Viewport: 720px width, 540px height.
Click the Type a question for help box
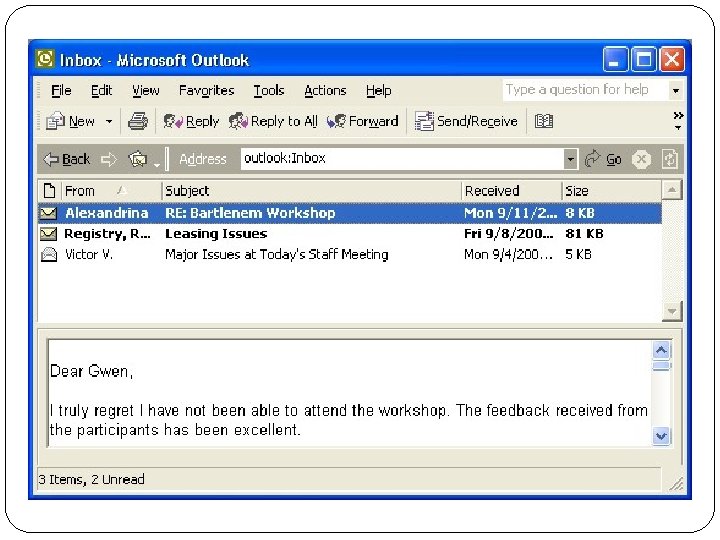[x=586, y=90]
